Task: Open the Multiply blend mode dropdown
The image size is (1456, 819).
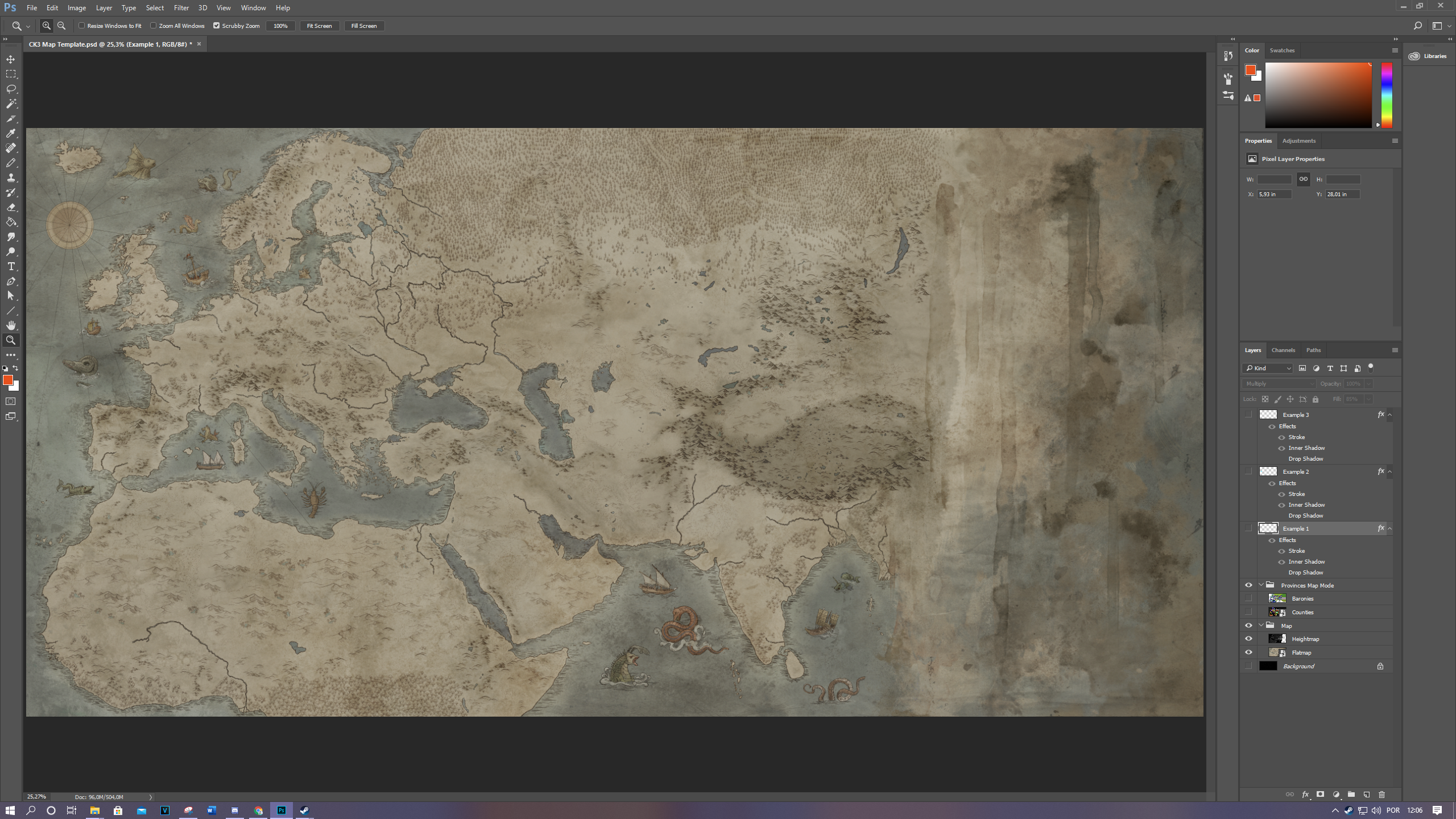Action: point(1279,384)
